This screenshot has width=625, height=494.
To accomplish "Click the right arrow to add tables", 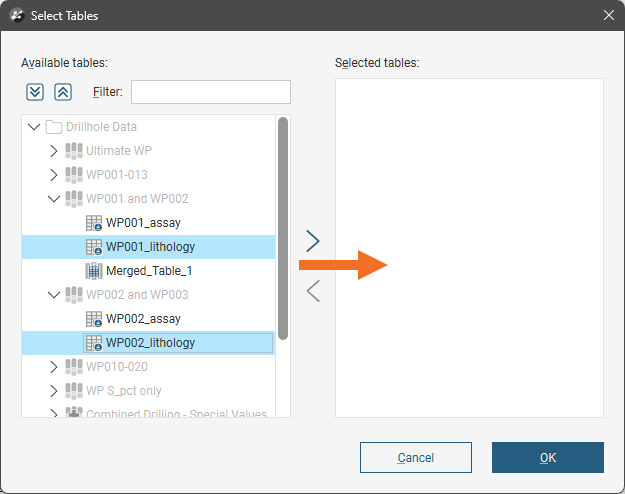I will coord(313,240).
